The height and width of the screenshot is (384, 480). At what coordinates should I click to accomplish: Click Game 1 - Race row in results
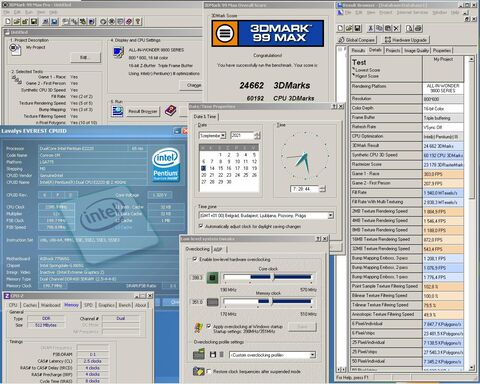click(x=407, y=174)
